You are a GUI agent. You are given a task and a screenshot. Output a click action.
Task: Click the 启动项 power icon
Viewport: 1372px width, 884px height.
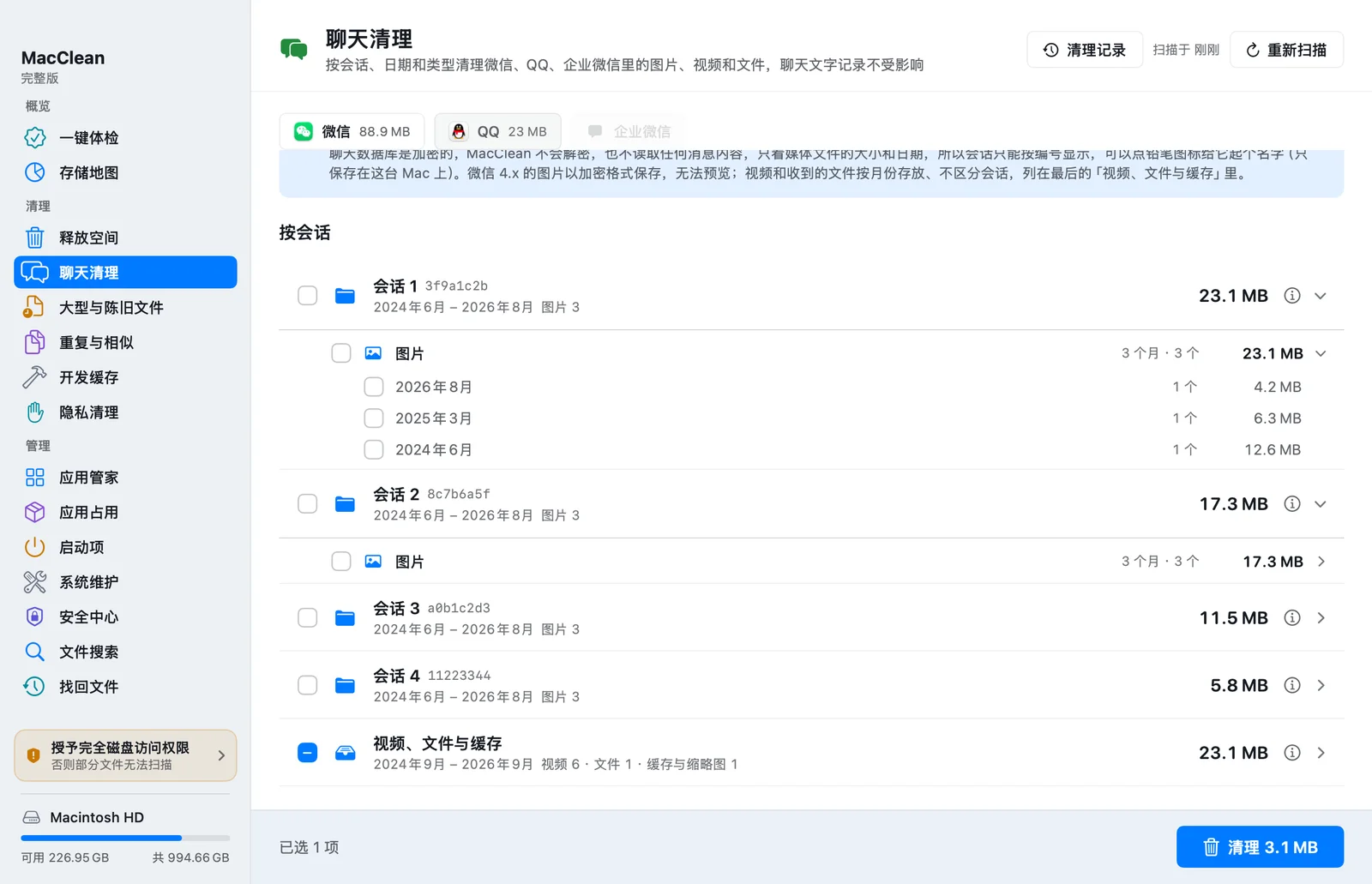click(x=35, y=547)
